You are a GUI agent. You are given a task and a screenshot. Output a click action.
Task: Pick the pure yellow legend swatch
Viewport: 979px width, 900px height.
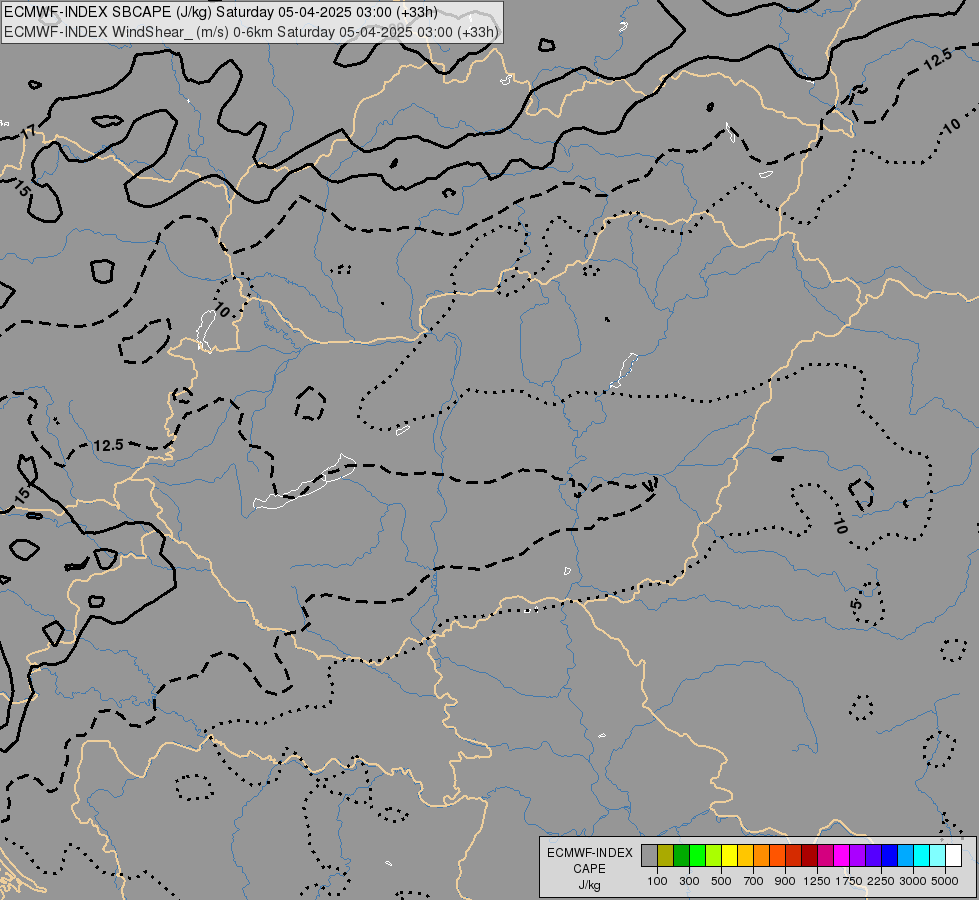(729, 856)
